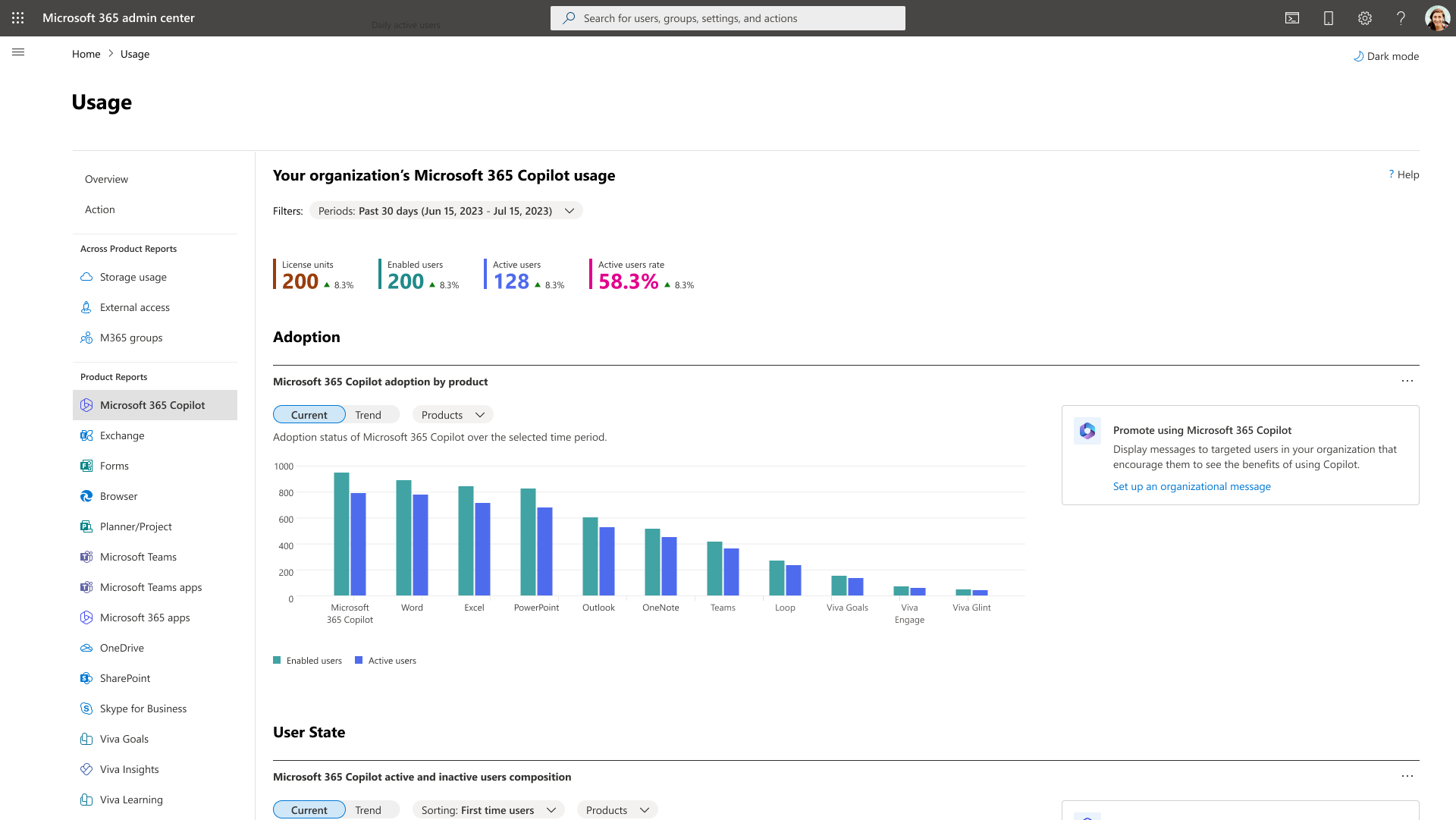This screenshot has width=1456, height=820.
Task: Open Microsoft Teams apps report
Action: [155, 587]
